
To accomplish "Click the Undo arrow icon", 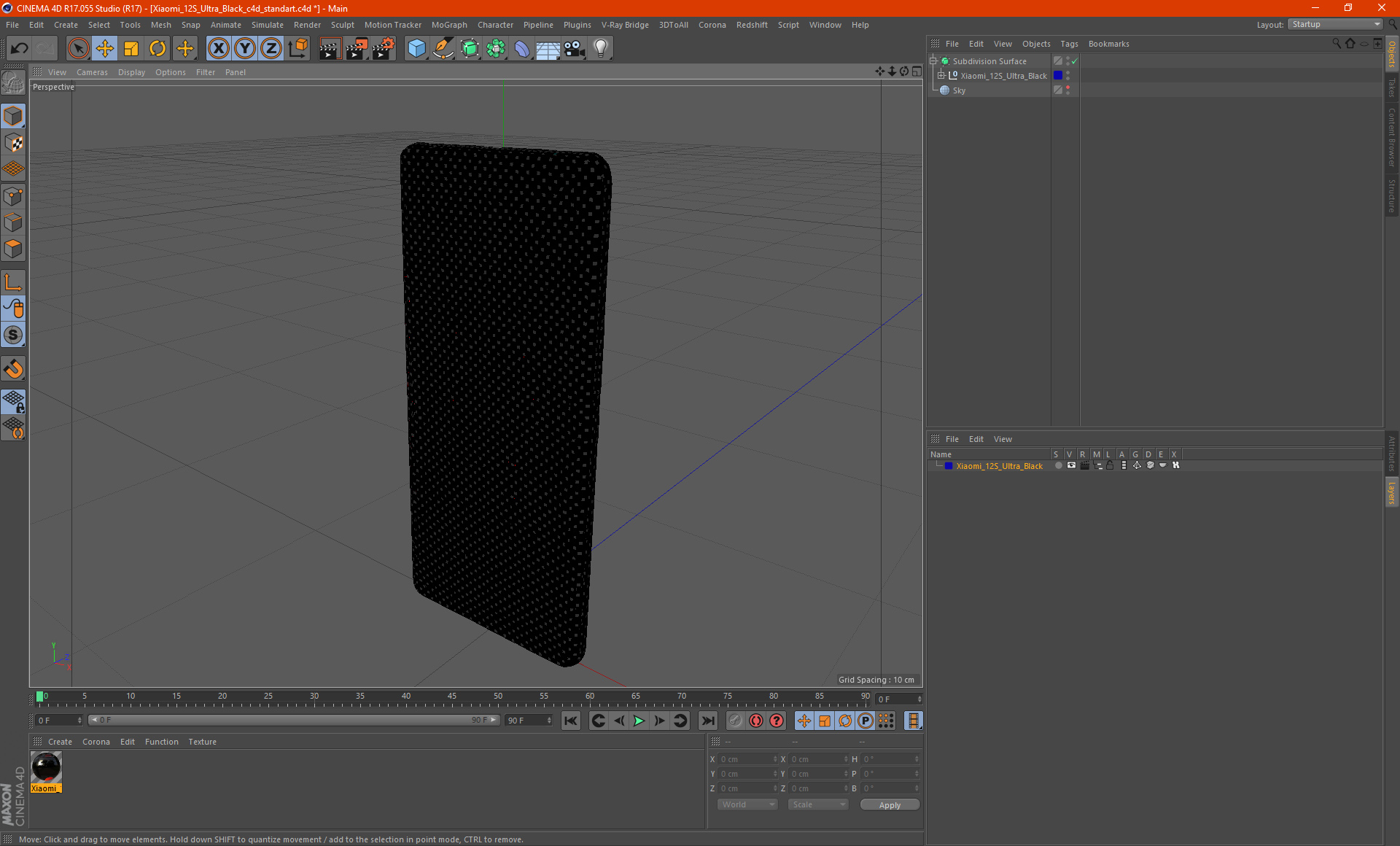I will pos(20,49).
